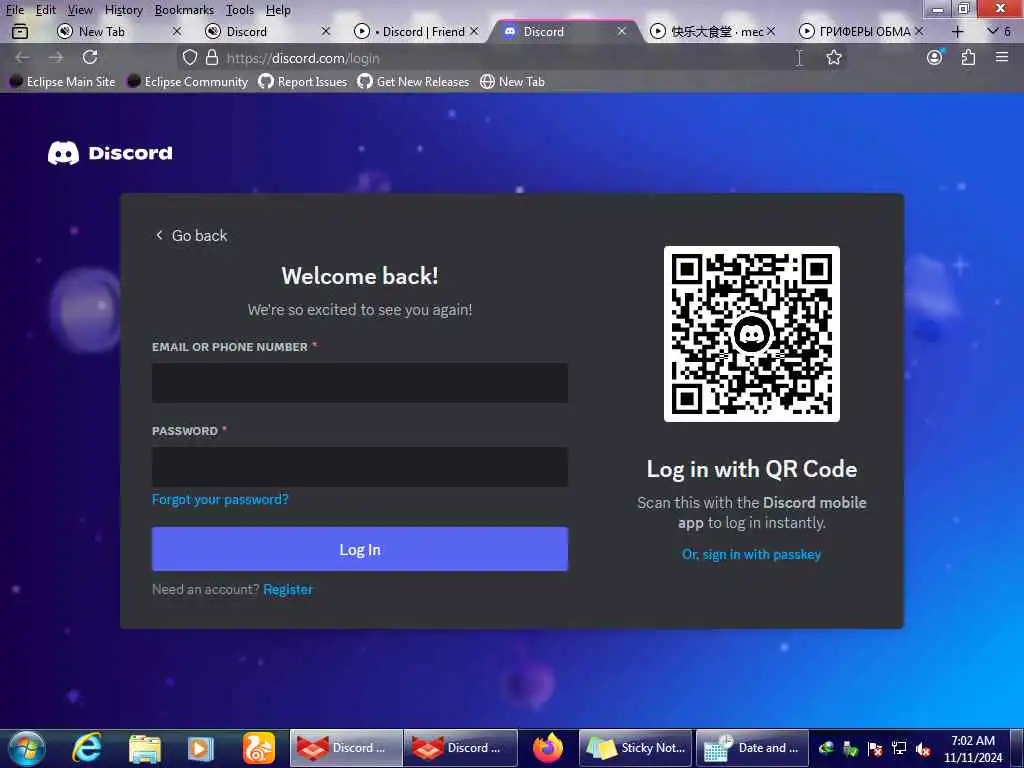Image resolution: width=1024 pixels, height=768 pixels.
Task: Click the QR code image
Action: [x=752, y=334]
